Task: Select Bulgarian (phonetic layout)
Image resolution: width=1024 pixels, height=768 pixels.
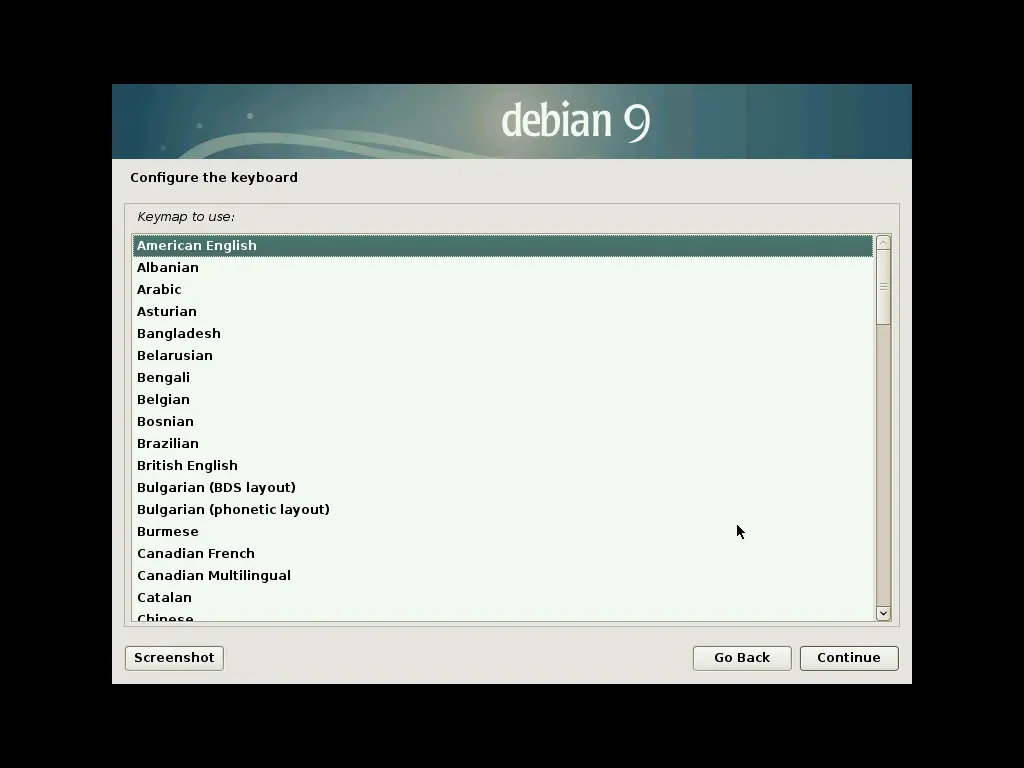Action: pos(502,509)
